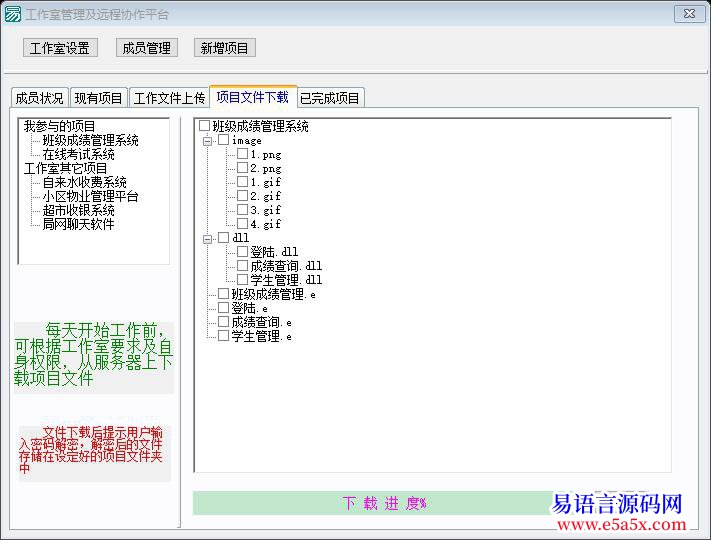Click the 学生管理.dll file name
Screen dimensions: 711x540
click(286, 280)
